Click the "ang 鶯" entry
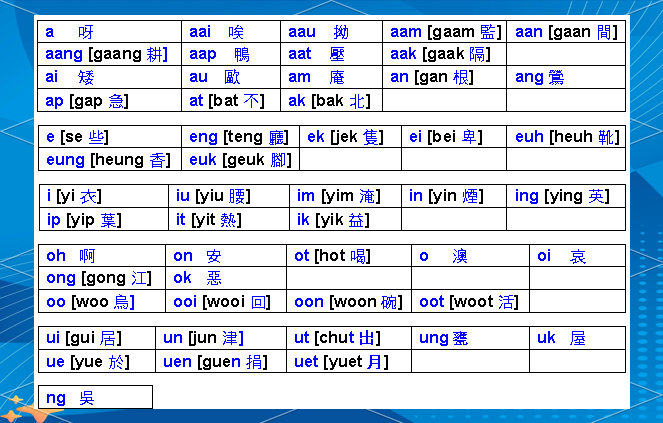 pyautogui.click(x=540, y=77)
